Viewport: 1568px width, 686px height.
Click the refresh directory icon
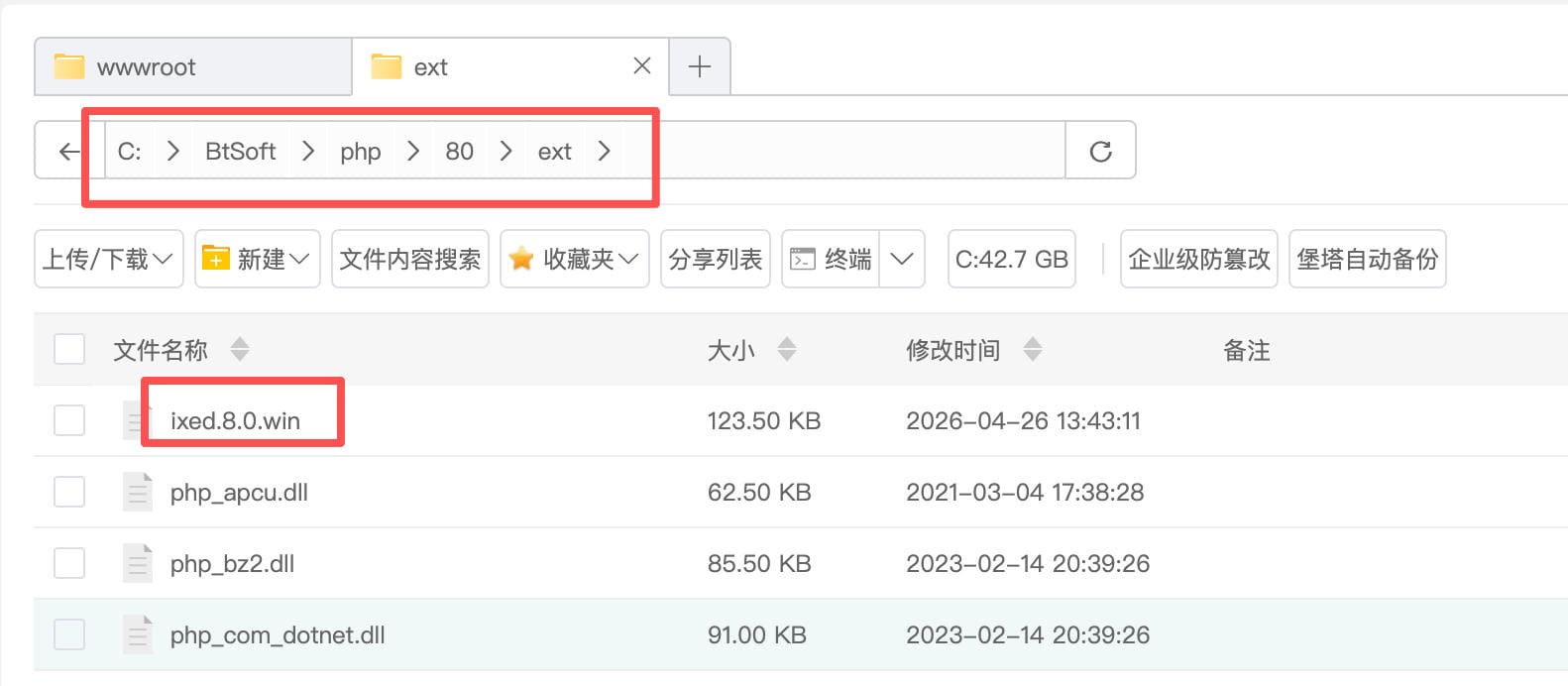coord(1100,152)
